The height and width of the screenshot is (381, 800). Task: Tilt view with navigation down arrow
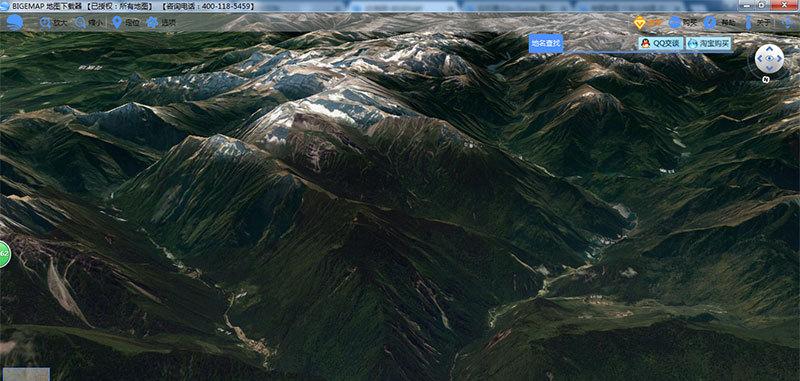pos(769,69)
